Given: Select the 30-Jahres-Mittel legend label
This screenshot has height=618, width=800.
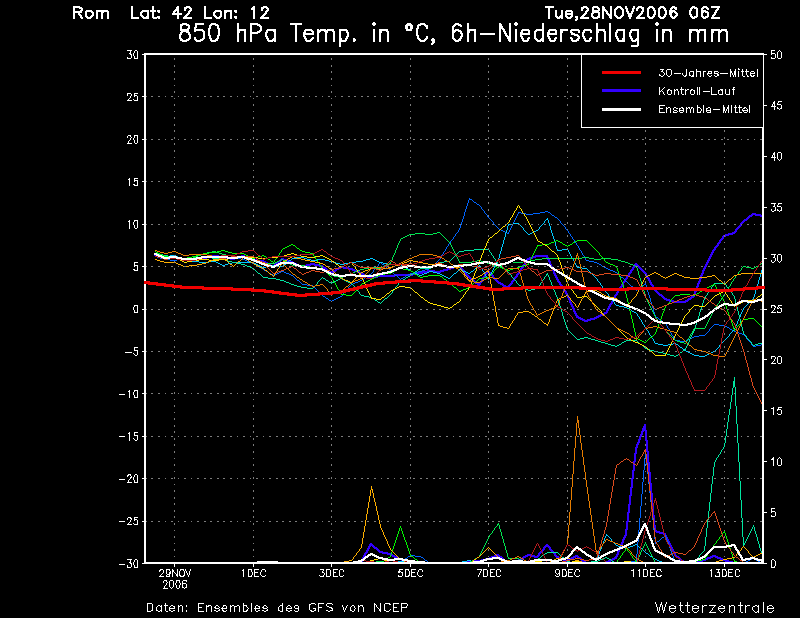Looking at the screenshot, I should coord(708,73).
